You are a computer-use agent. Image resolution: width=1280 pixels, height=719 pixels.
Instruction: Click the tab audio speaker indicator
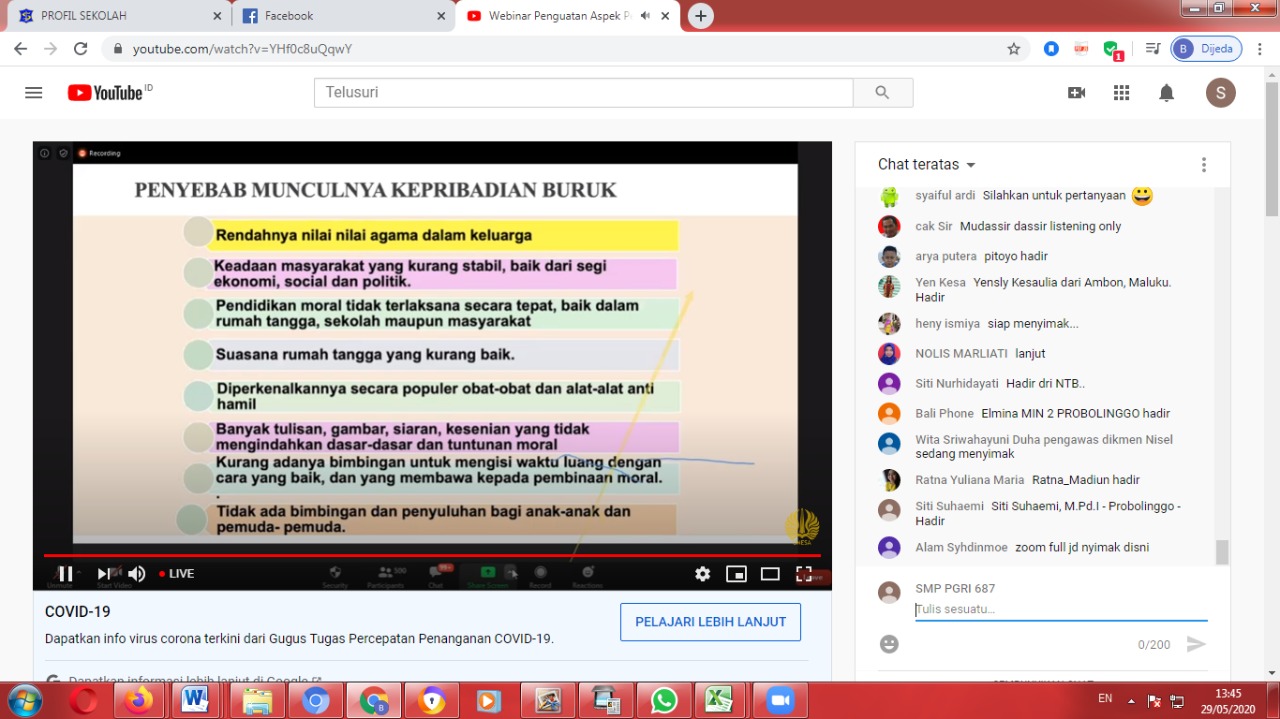(x=645, y=16)
